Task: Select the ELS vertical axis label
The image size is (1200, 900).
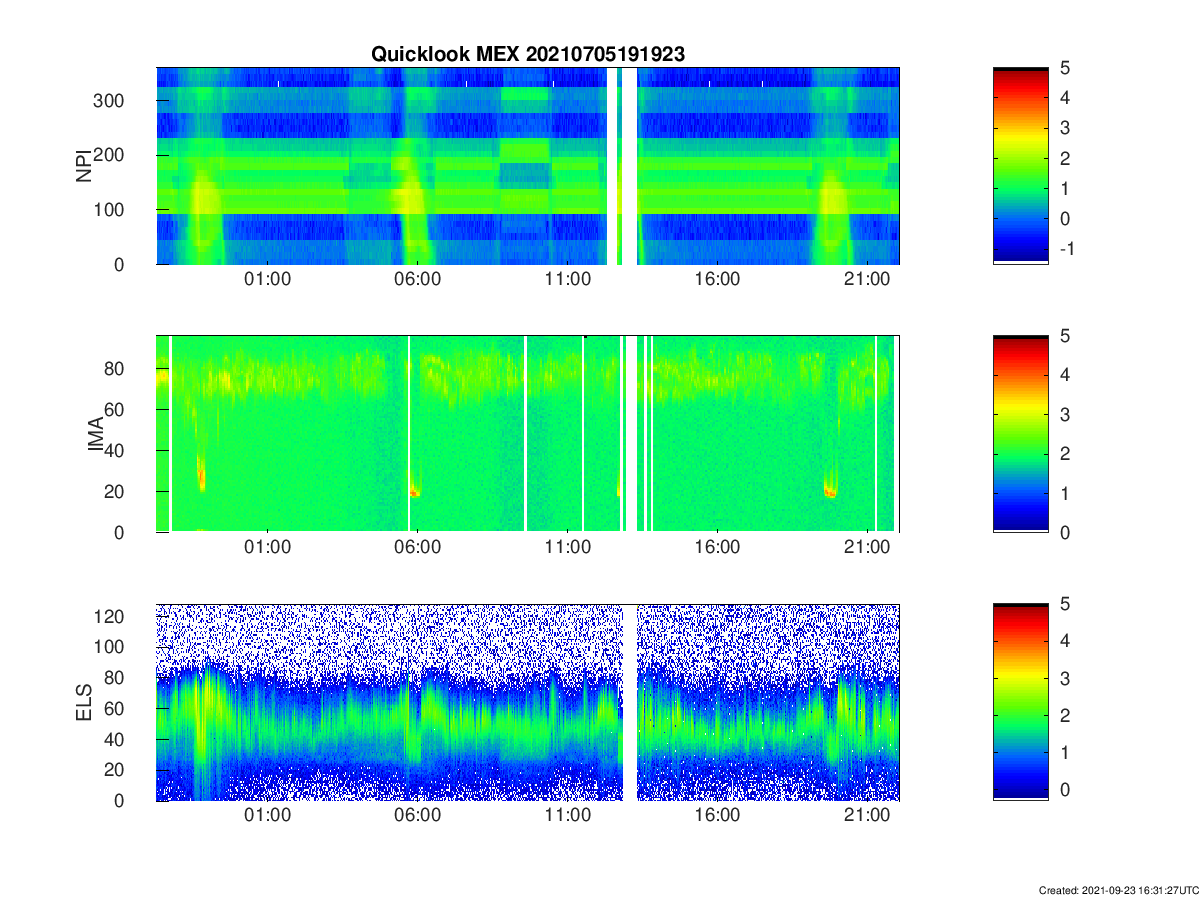Action: 84,702
